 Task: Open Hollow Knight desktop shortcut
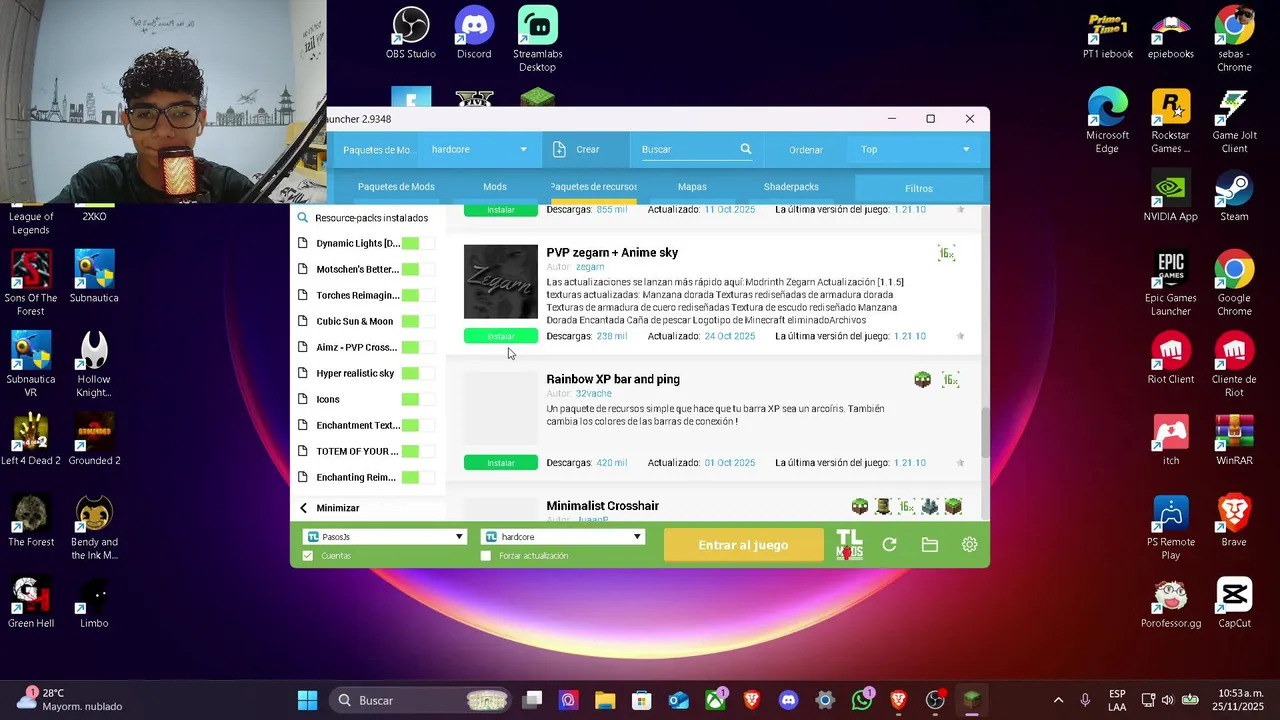pyautogui.click(x=94, y=365)
